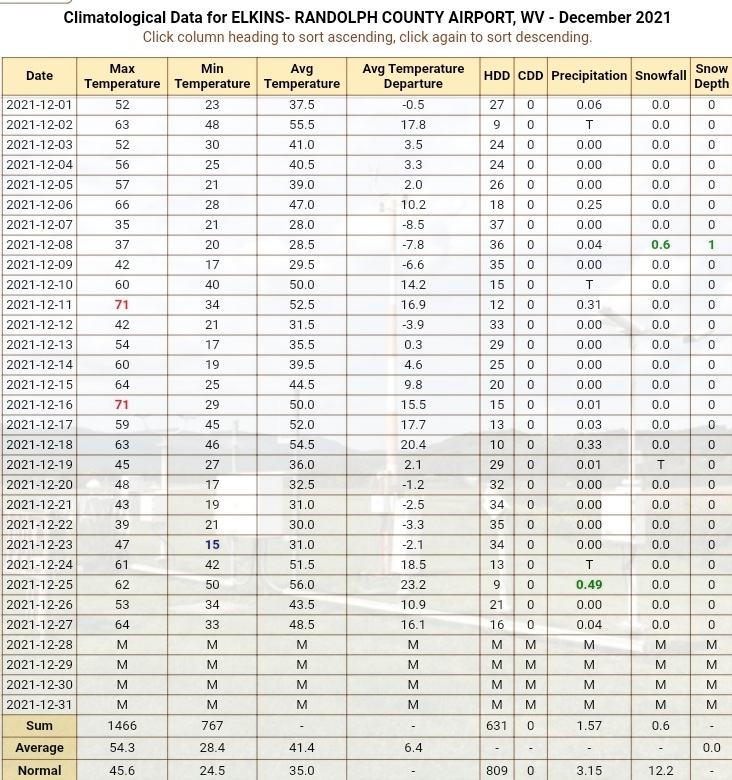Sort by Snowfall column heading
732x780 pixels.
click(660, 76)
